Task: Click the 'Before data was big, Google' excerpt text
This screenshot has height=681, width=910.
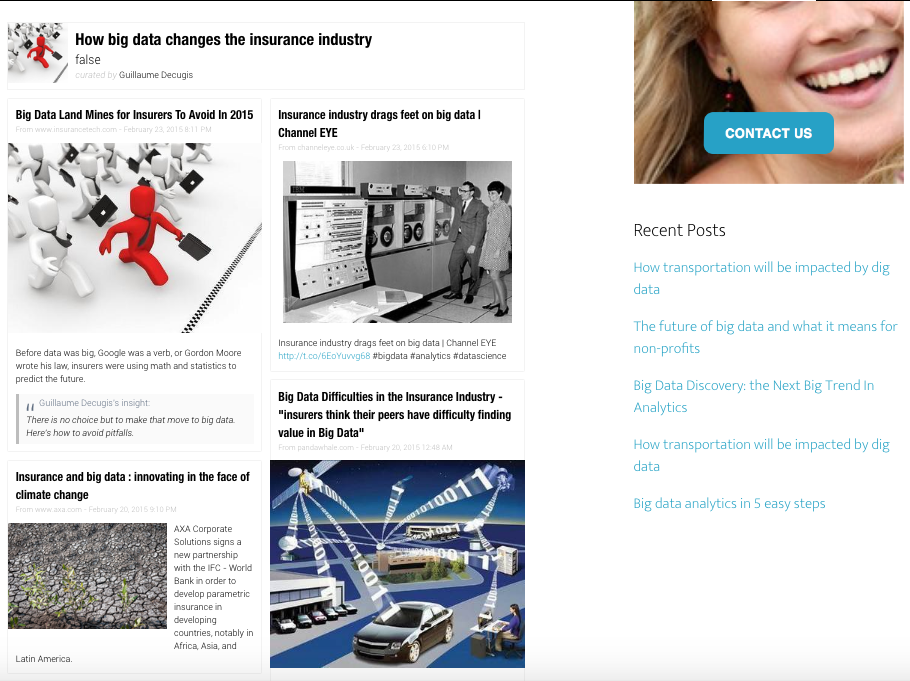Action: tap(128, 366)
